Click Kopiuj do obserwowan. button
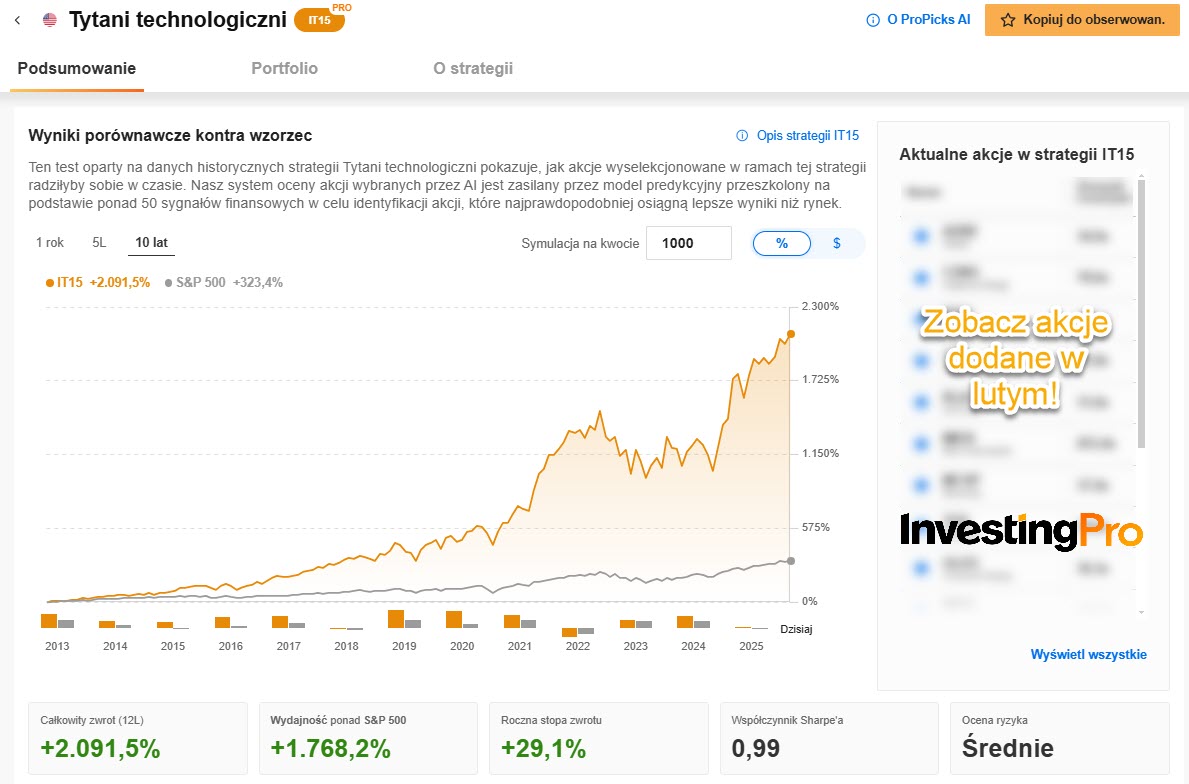The width and height of the screenshot is (1189, 784). click(x=1082, y=20)
